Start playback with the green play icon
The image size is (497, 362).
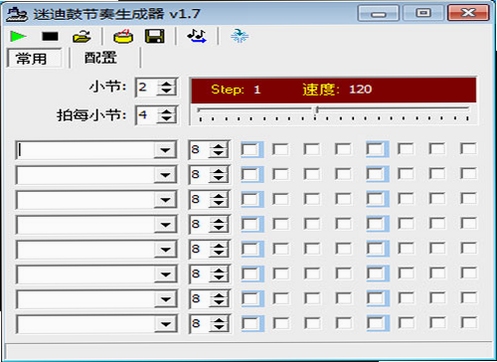click(x=18, y=36)
